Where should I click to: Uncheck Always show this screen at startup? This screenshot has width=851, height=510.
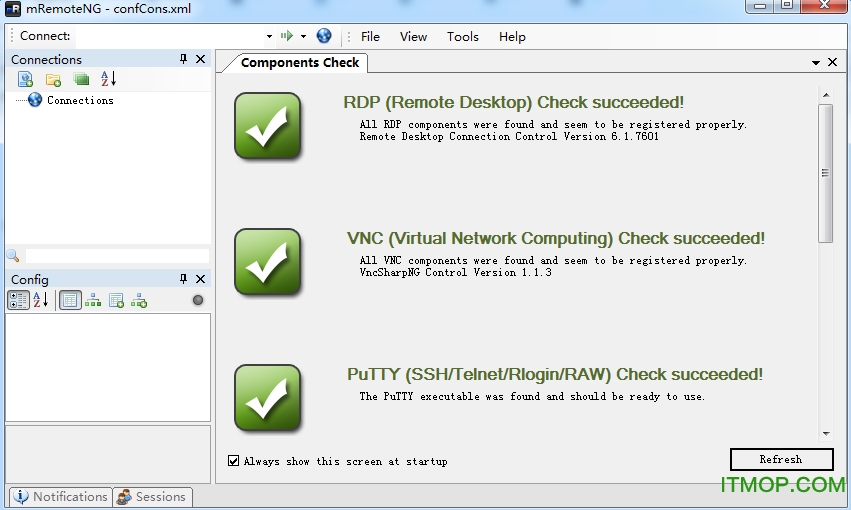coord(233,461)
